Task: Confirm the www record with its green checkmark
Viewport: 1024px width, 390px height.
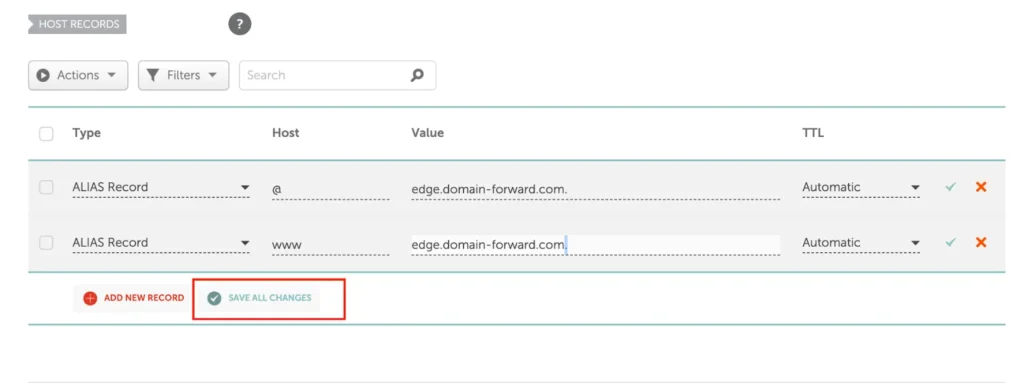Action: click(950, 242)
